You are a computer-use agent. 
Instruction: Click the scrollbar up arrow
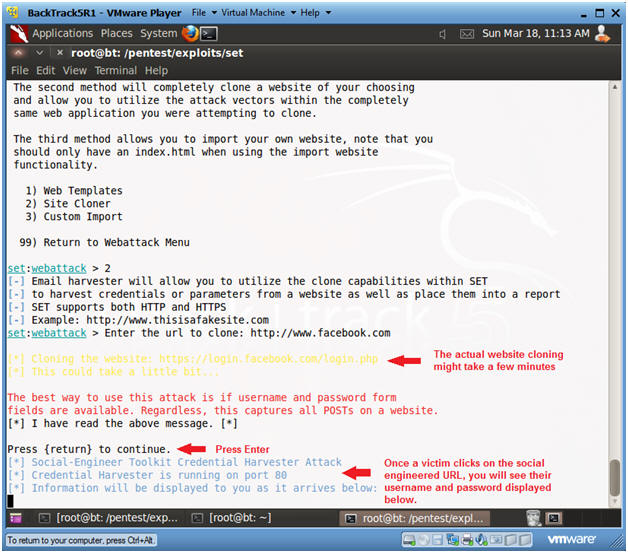pos(614,87)
